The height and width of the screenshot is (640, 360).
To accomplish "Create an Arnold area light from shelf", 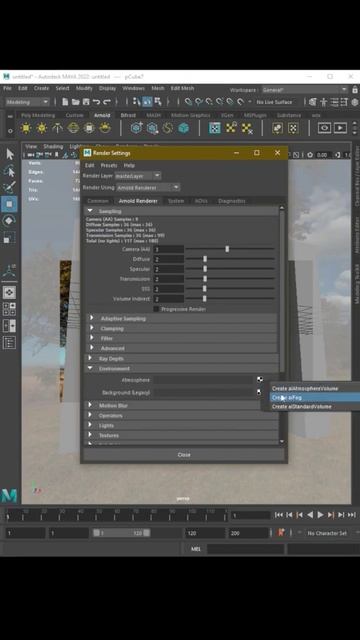I will [26, 128].
